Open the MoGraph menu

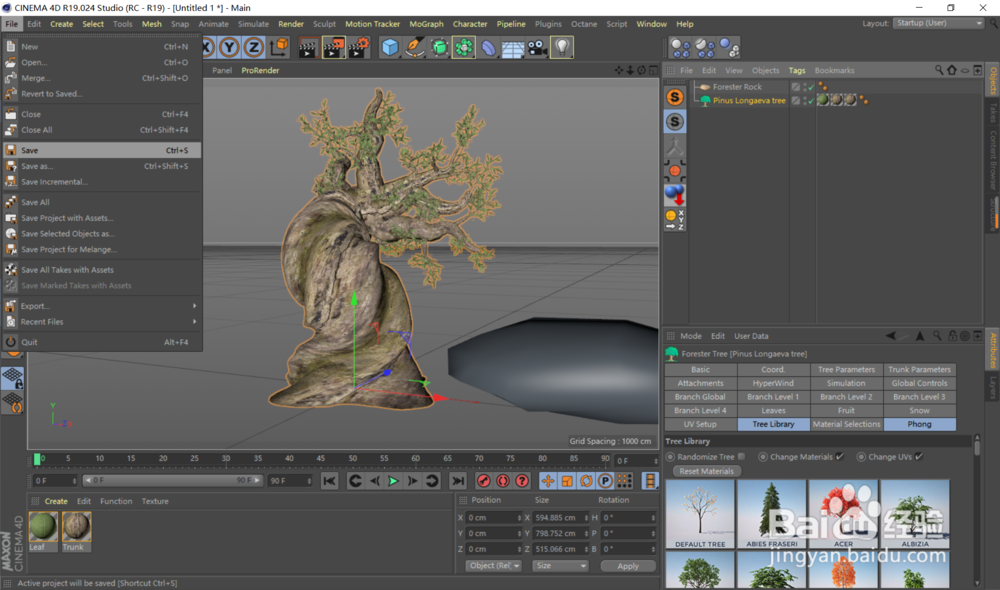(426, 24)
